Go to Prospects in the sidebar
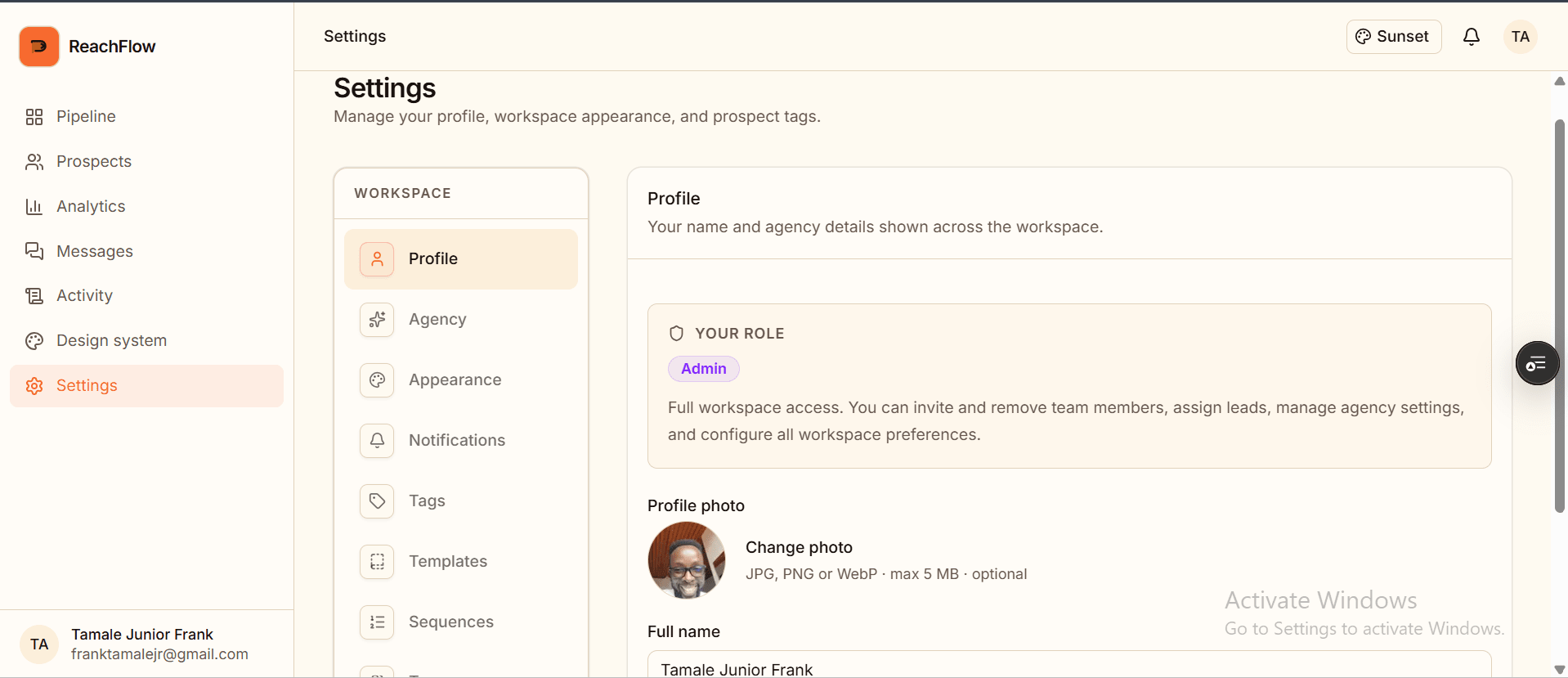 tap(146, 161)
